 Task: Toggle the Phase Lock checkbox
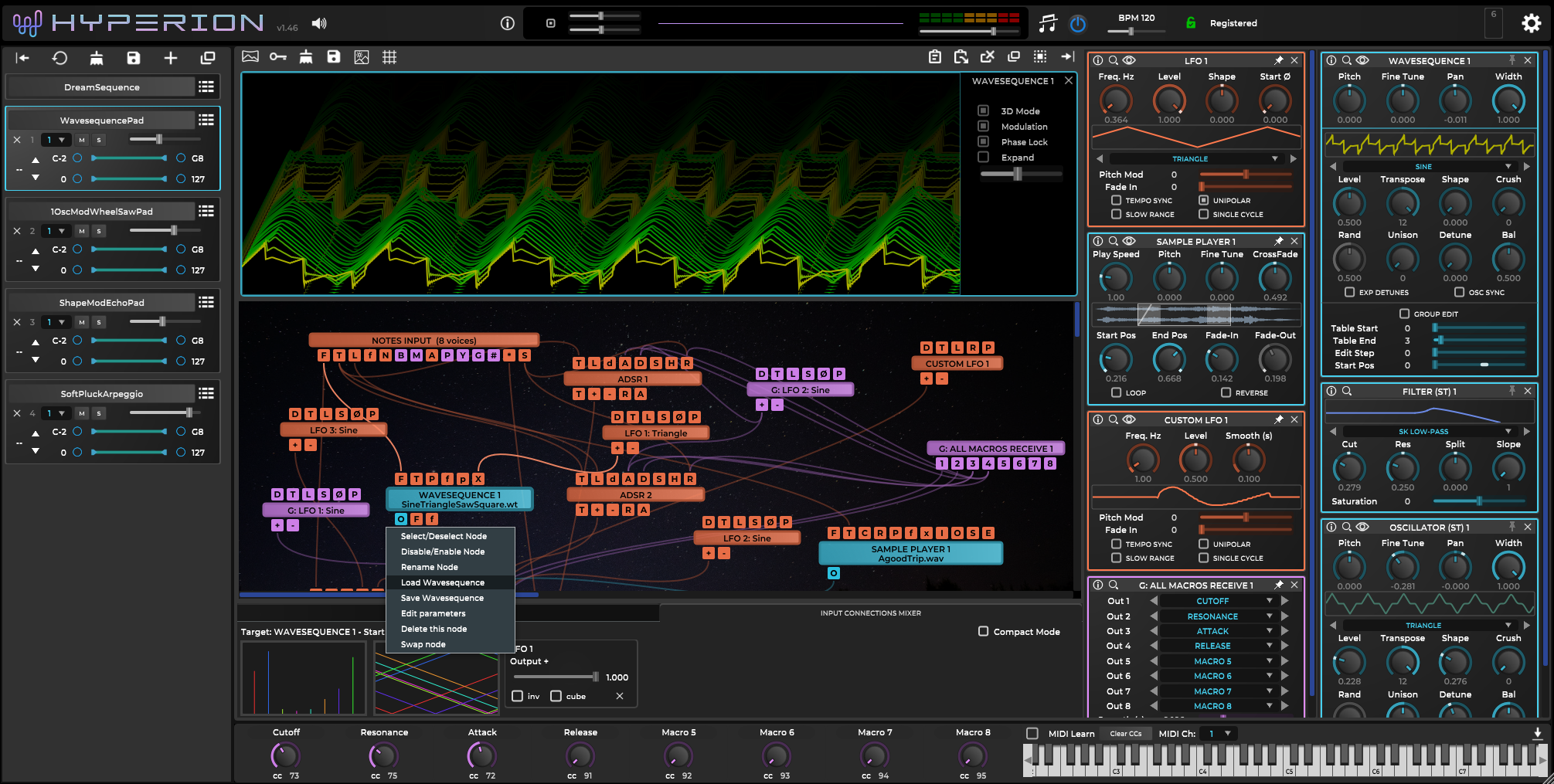coord(984,141)
